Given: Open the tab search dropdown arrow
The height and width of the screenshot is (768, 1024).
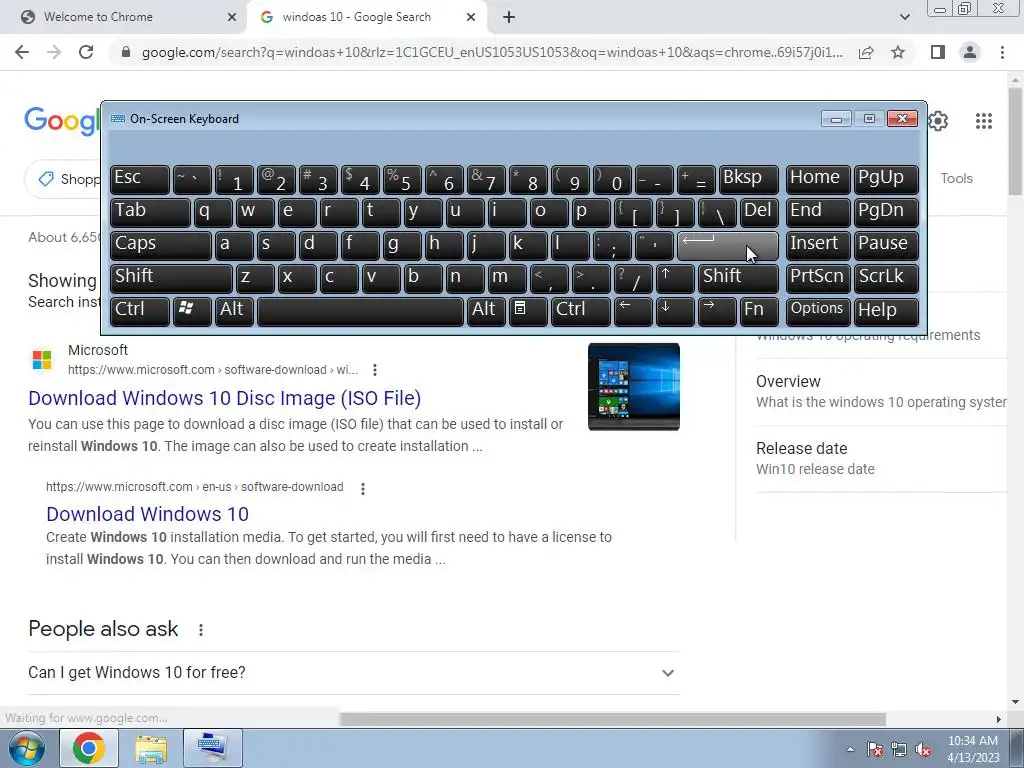Looking at the screenshot, I should [904, 17].
